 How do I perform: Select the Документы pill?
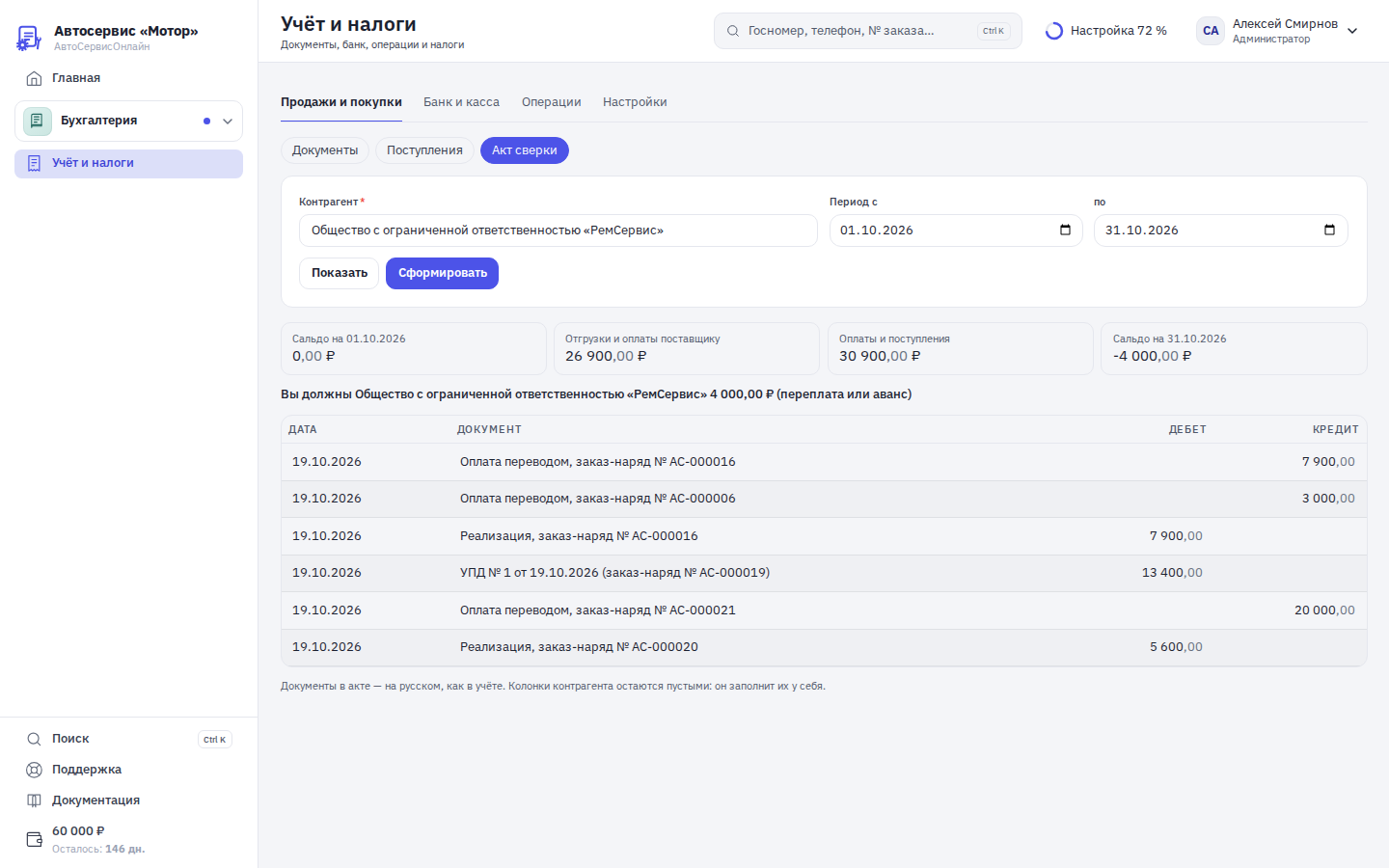pyautogui.click(x=325, y=150)
